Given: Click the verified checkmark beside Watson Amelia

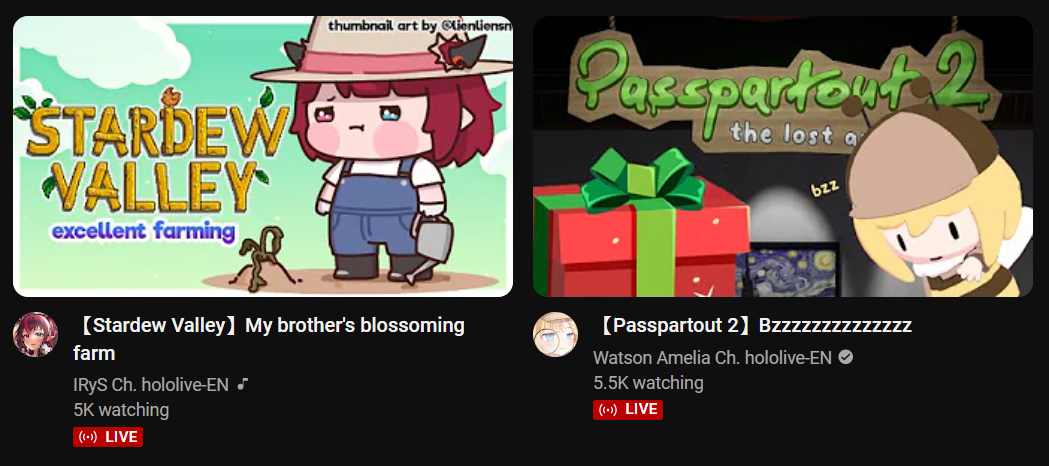Looking at the screenshot, I should [846, 358].
